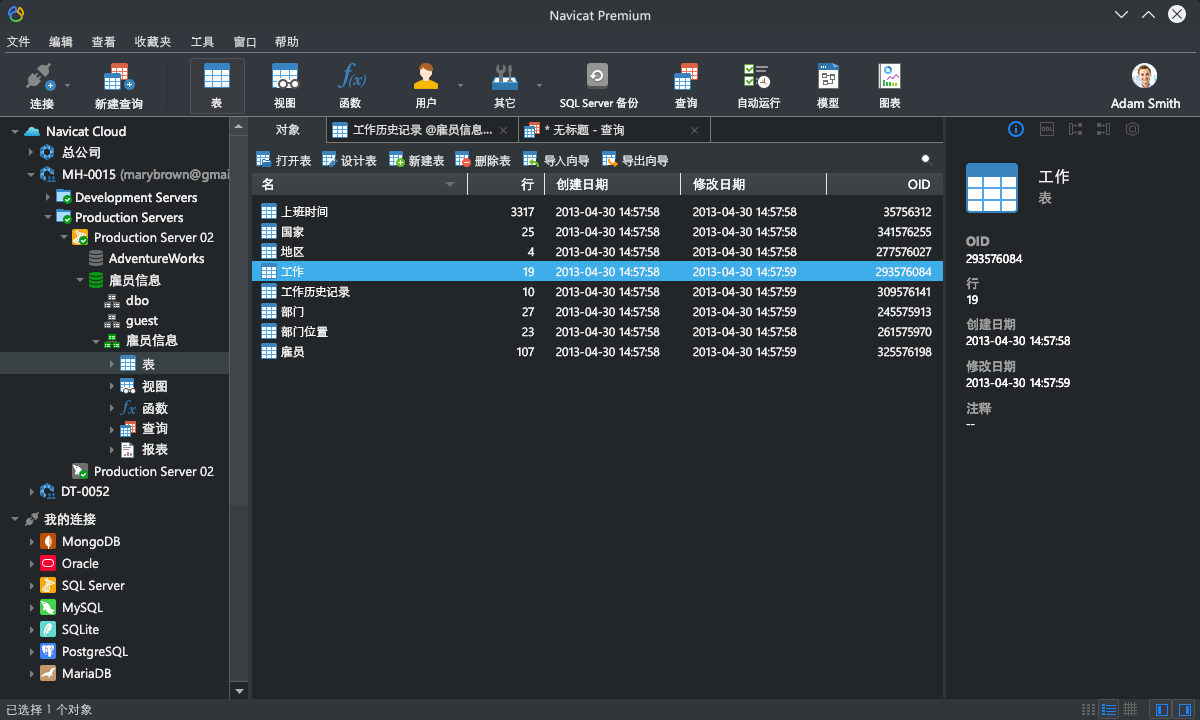This screenshot has height=720, width=1200.
Task: Click the MariaDB connection icon
Action: tap(47, 673)
